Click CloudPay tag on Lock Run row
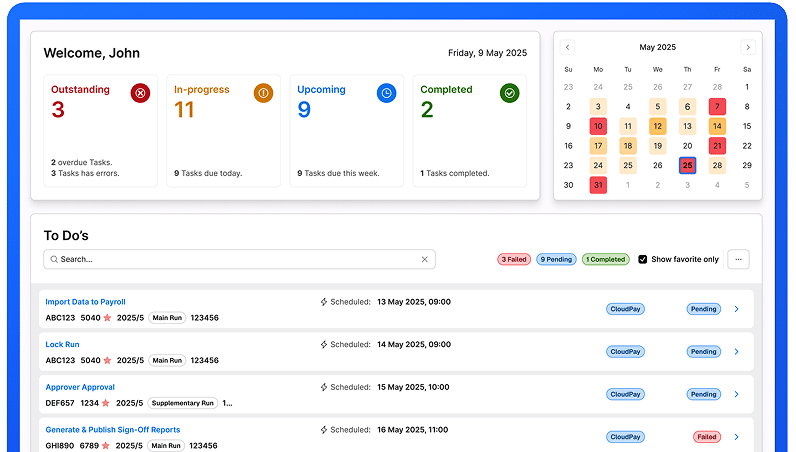796x452 pixels. tap(625, 352)
